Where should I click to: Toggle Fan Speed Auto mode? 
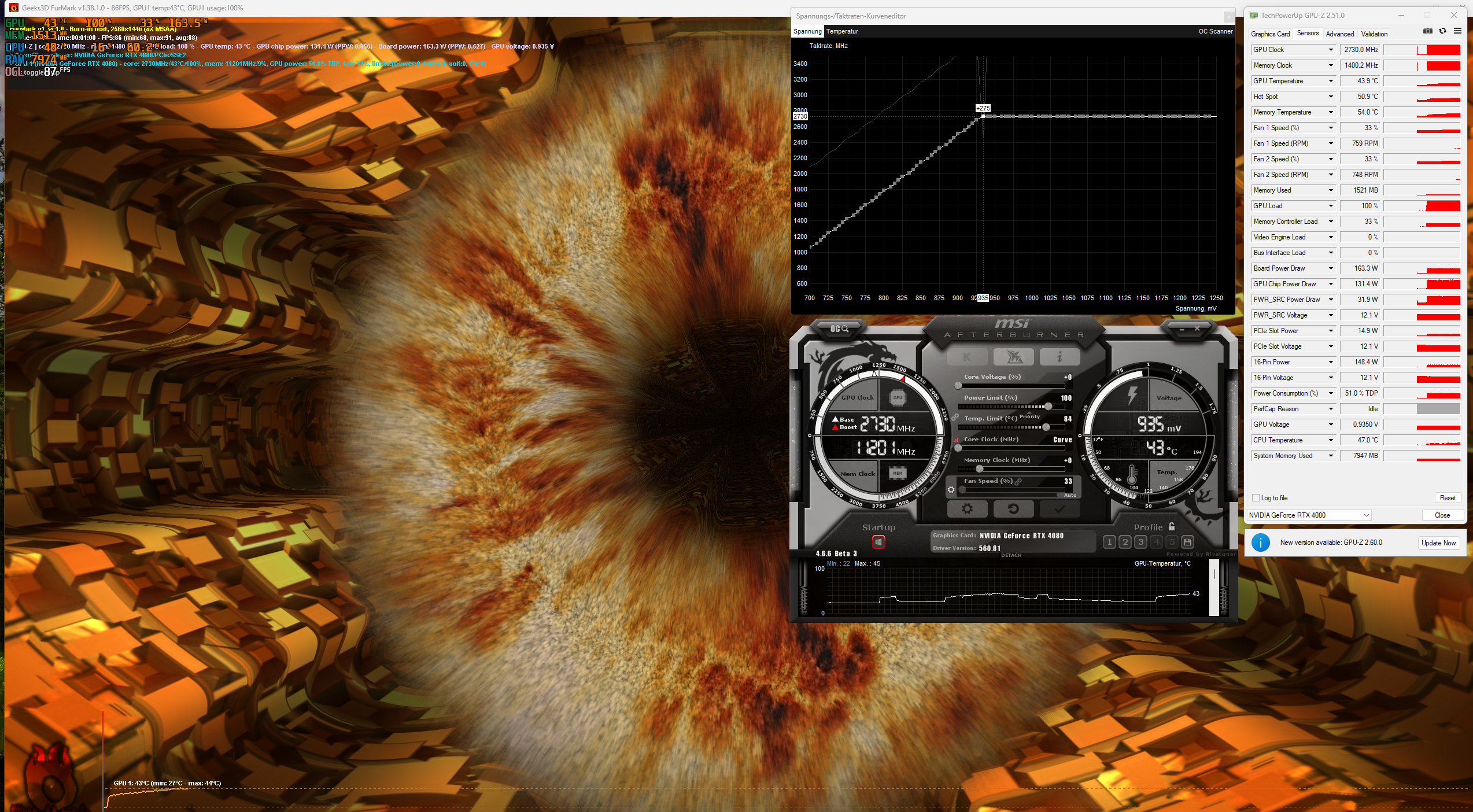(x=1070, y=495)
